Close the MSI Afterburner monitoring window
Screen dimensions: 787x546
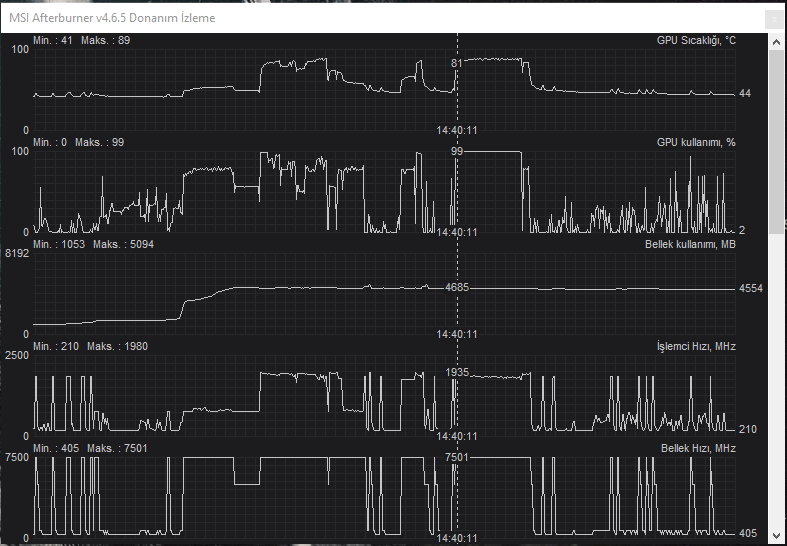click(x=774, y=20)
